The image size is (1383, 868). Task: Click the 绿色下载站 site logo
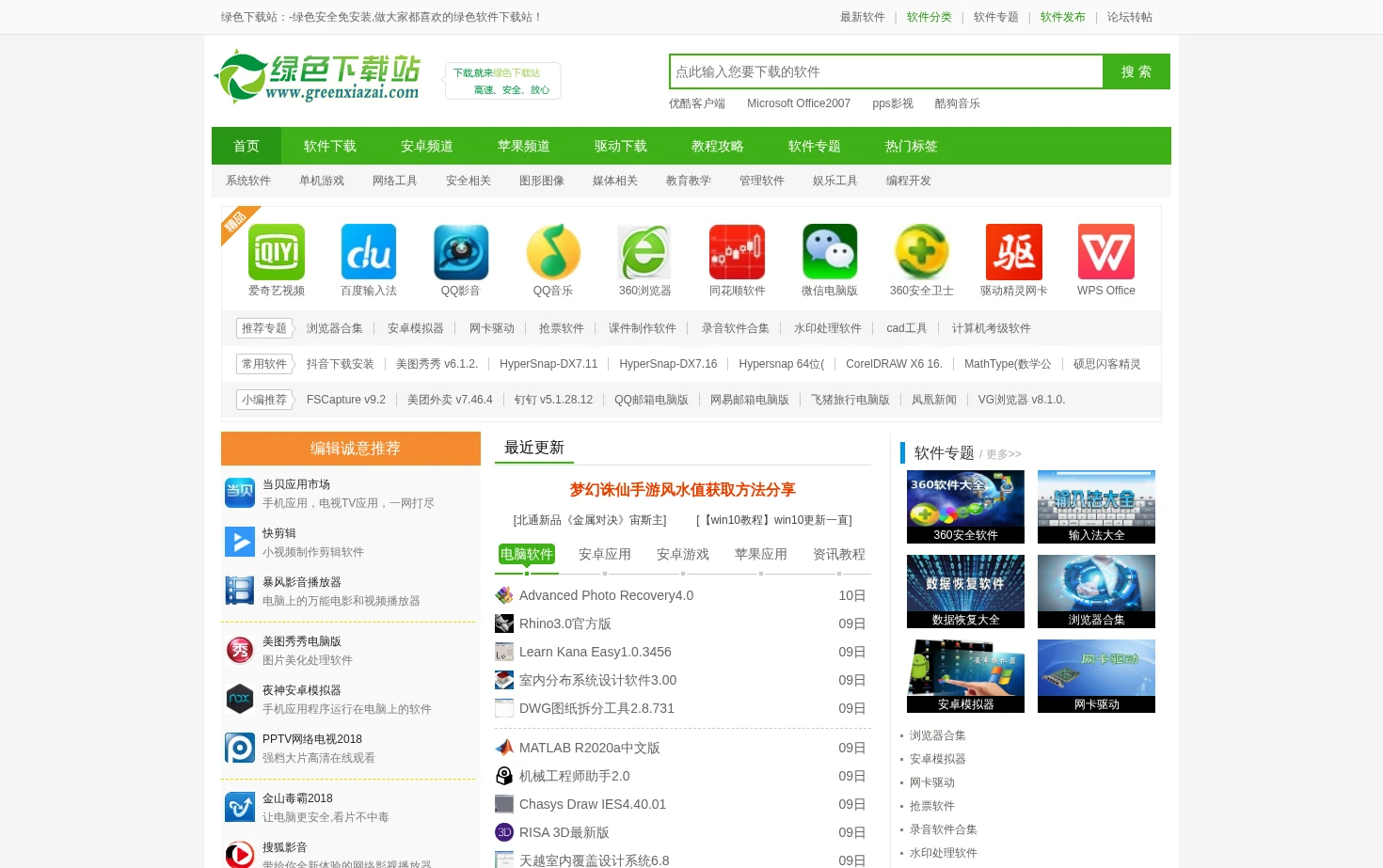click(317, 77)
